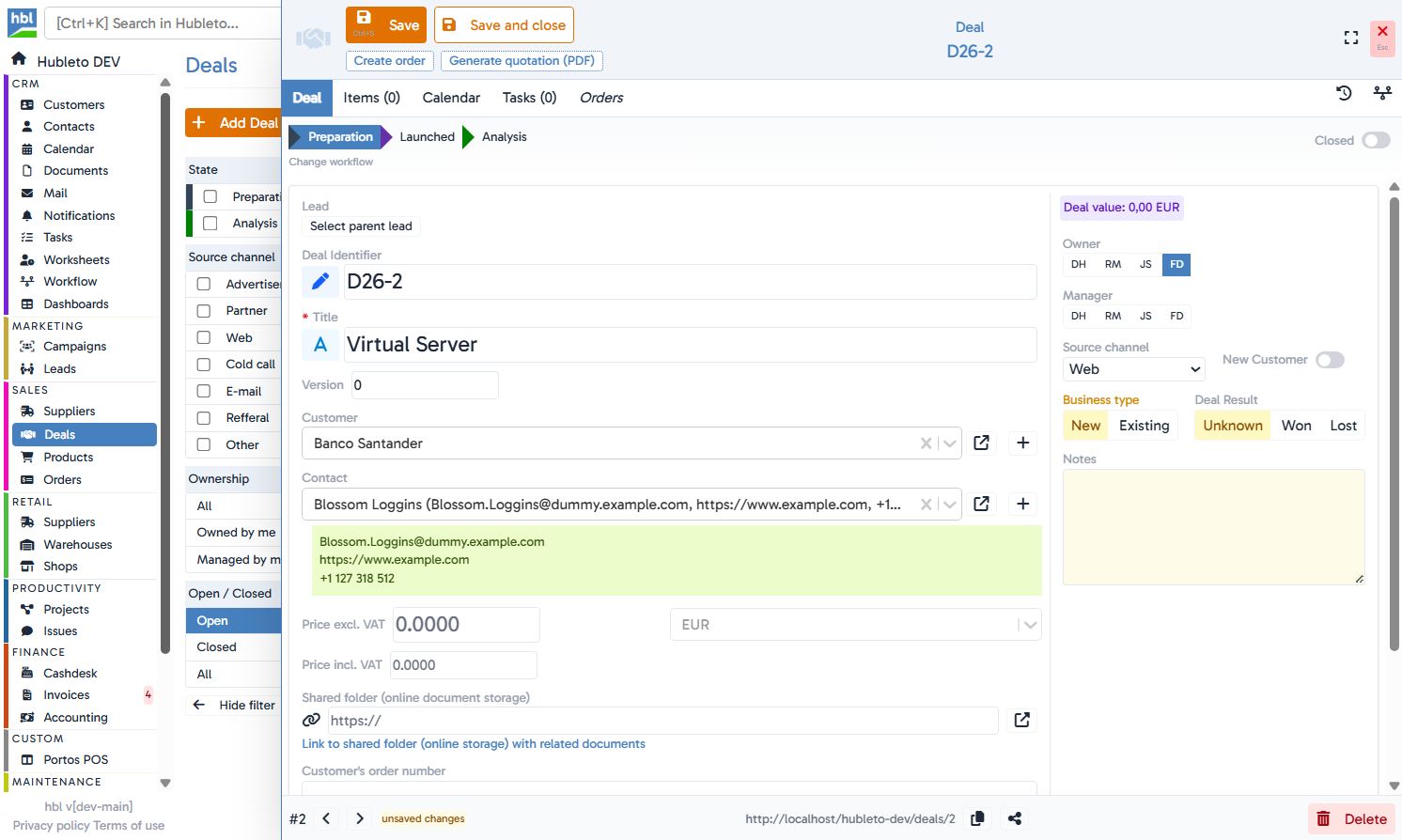This screenshot has width=1402, height=840.
Task: Open the Source channel dropdown
Action: click(1133, 369)
